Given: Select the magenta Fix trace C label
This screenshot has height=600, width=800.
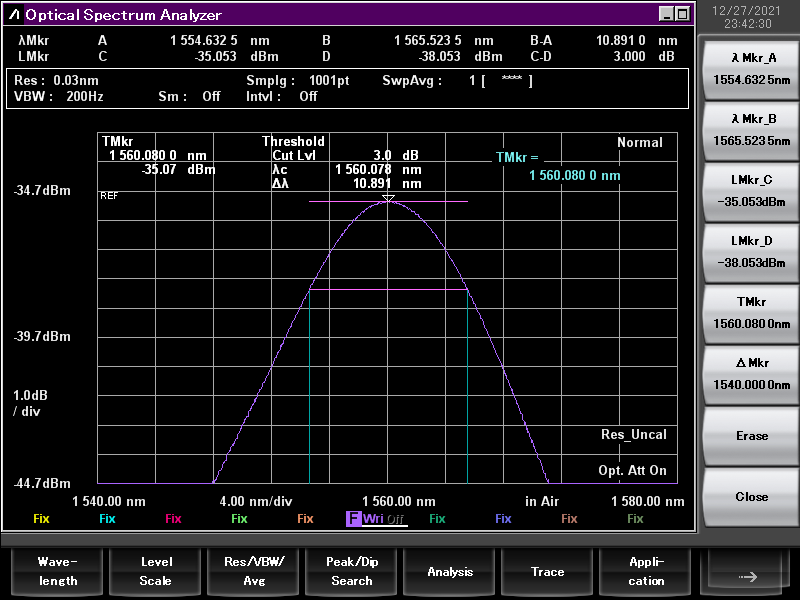Looking at the screenshot, I should click(173, 519).
